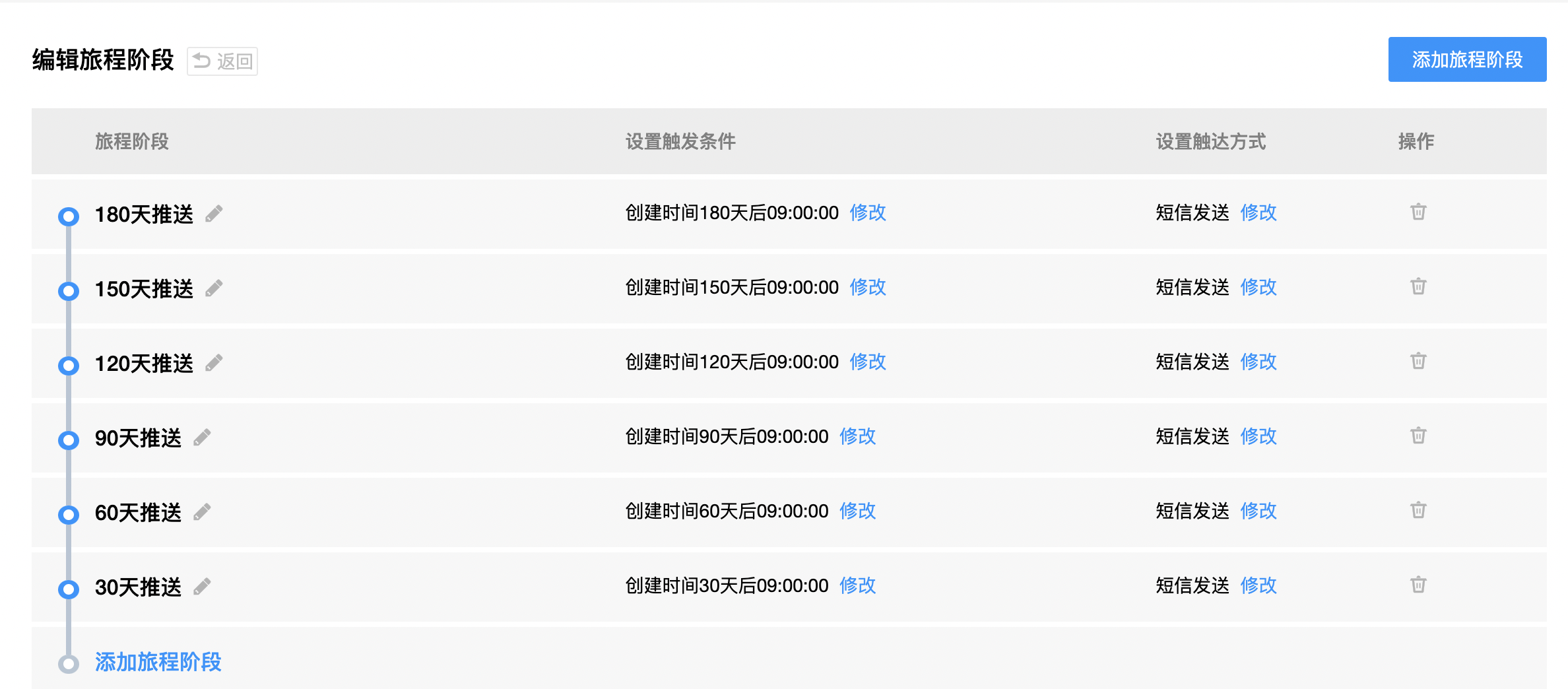Click 修改 next to 创建时间90天后09:00:00

(857, 436)
